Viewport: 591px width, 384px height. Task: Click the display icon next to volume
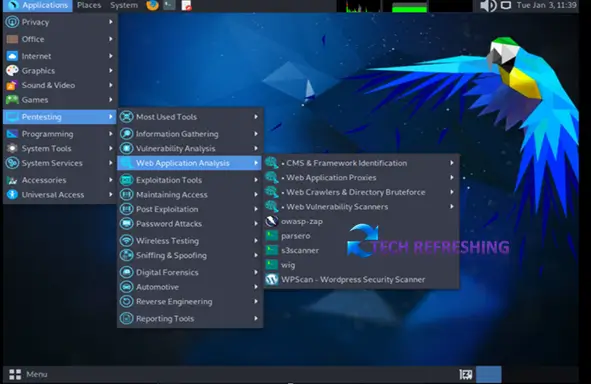coord(505,5)
